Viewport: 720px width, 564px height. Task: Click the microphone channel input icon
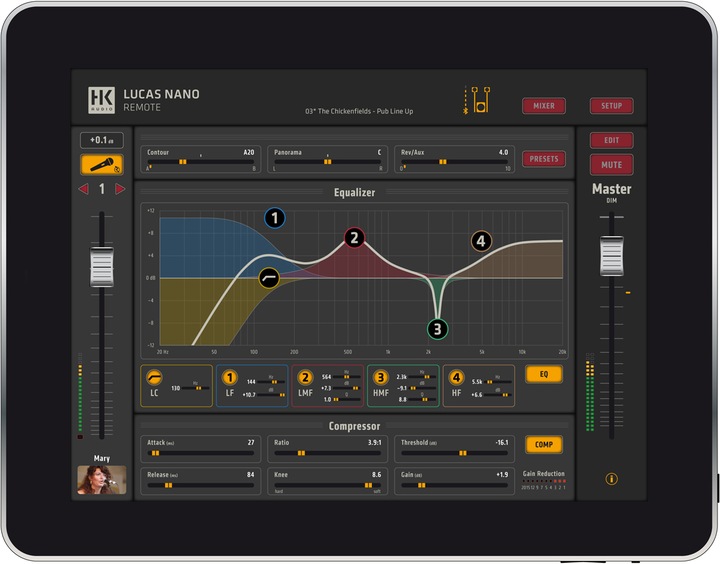102,164
